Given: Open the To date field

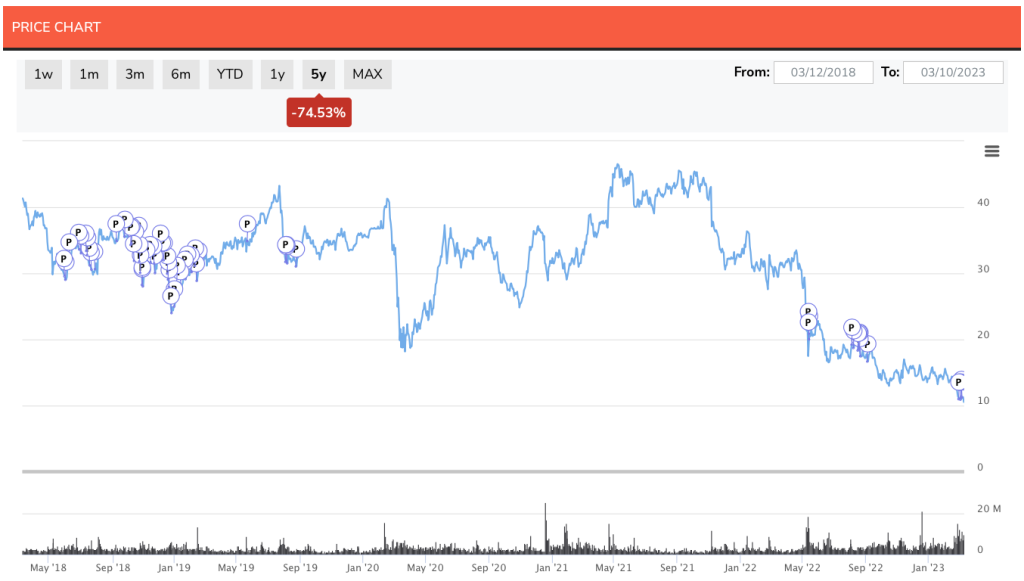Looking at the screenshot, I should pyautogui.click(x=952, y=72).
